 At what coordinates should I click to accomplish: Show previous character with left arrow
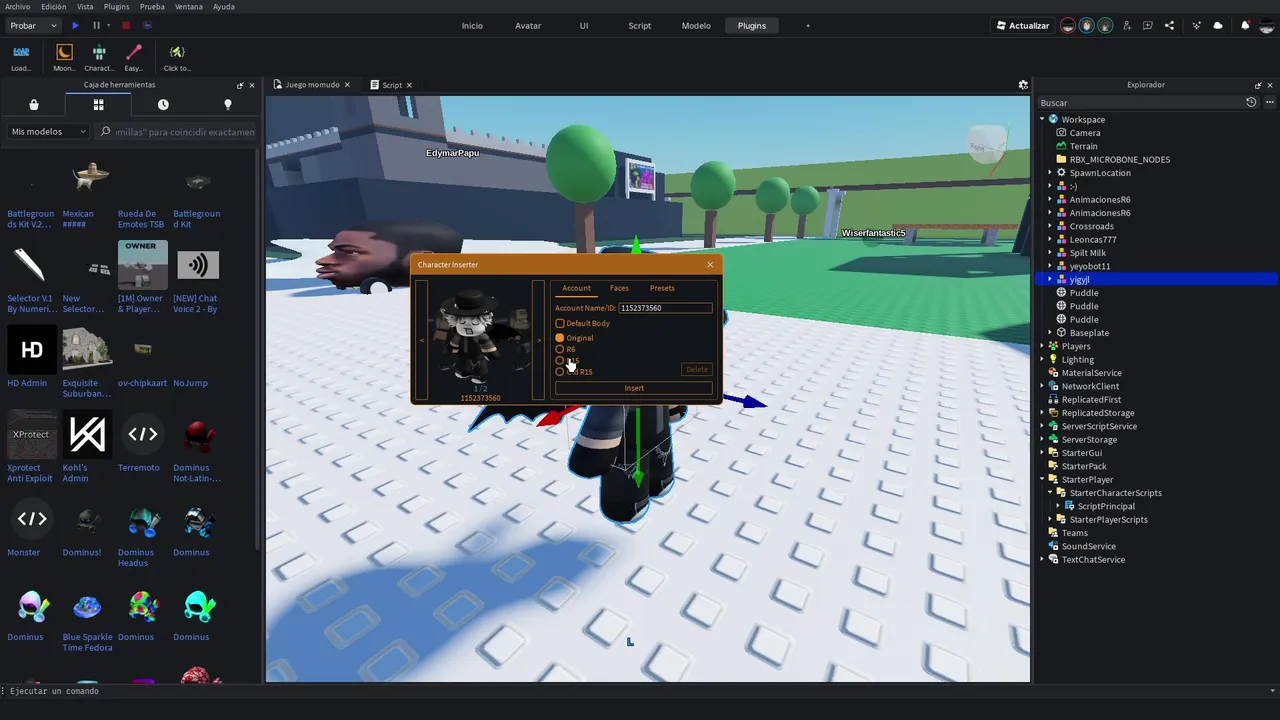pos(422,340)
